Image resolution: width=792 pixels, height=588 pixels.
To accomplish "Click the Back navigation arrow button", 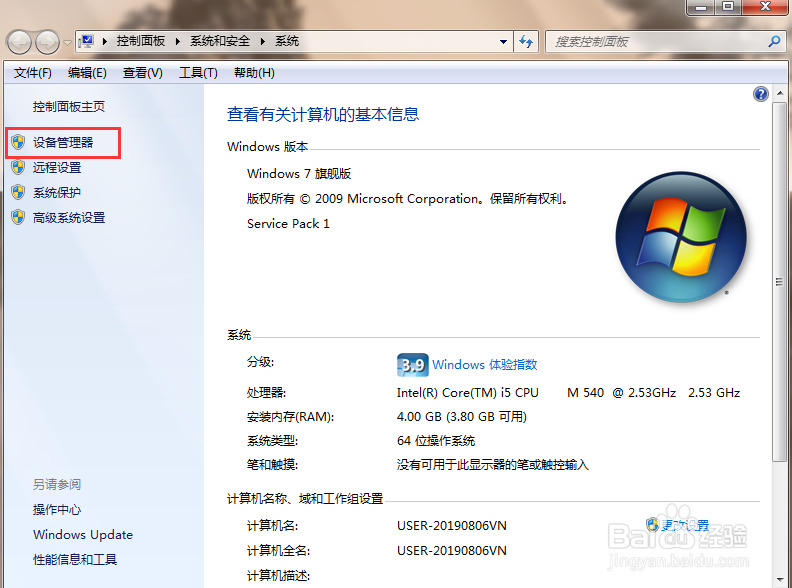I will tap(20, 42).
